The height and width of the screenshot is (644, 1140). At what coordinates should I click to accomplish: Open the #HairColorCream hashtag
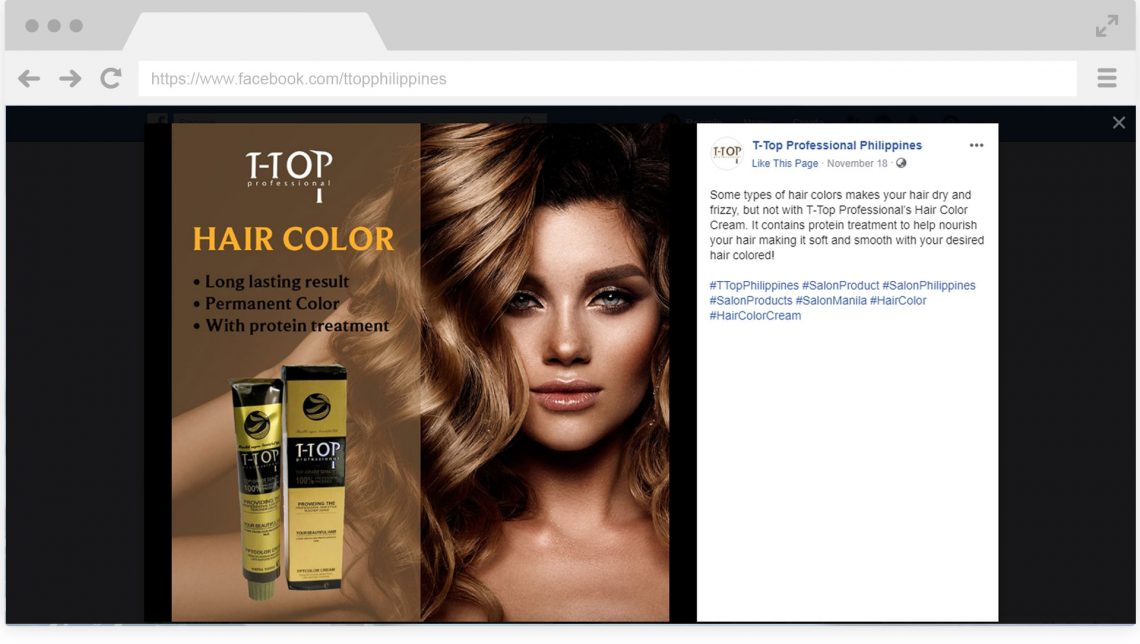coord(755,315)
